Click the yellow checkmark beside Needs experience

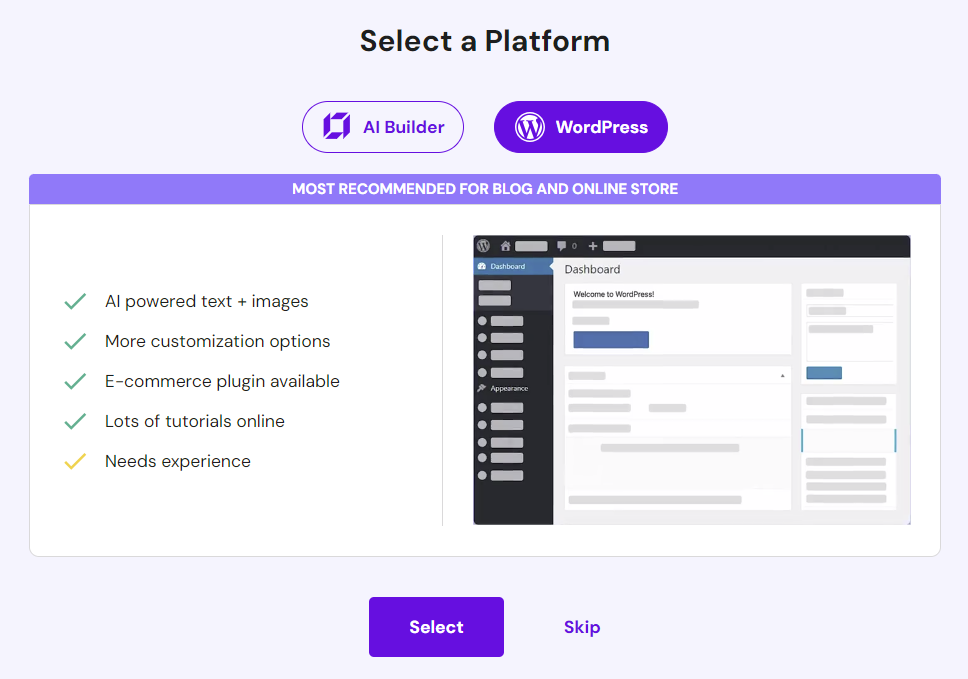75,461
